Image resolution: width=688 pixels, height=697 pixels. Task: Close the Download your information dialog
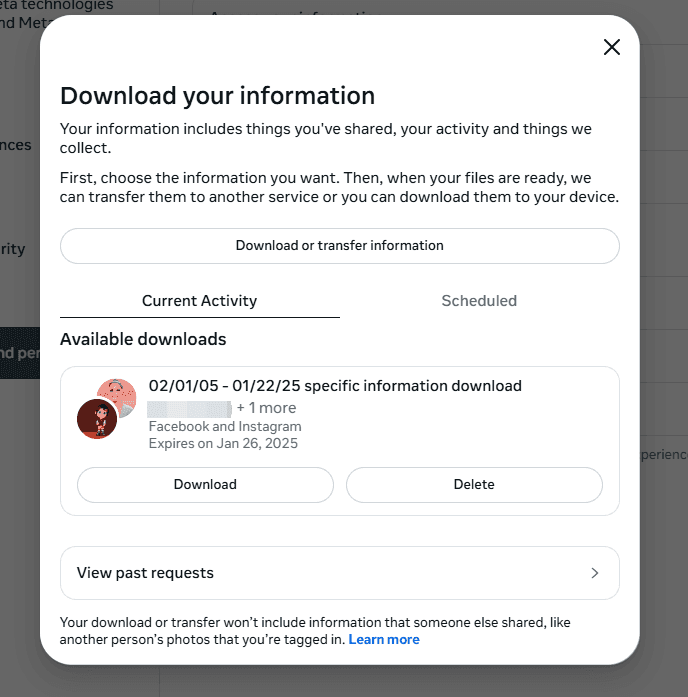[612, 47]
